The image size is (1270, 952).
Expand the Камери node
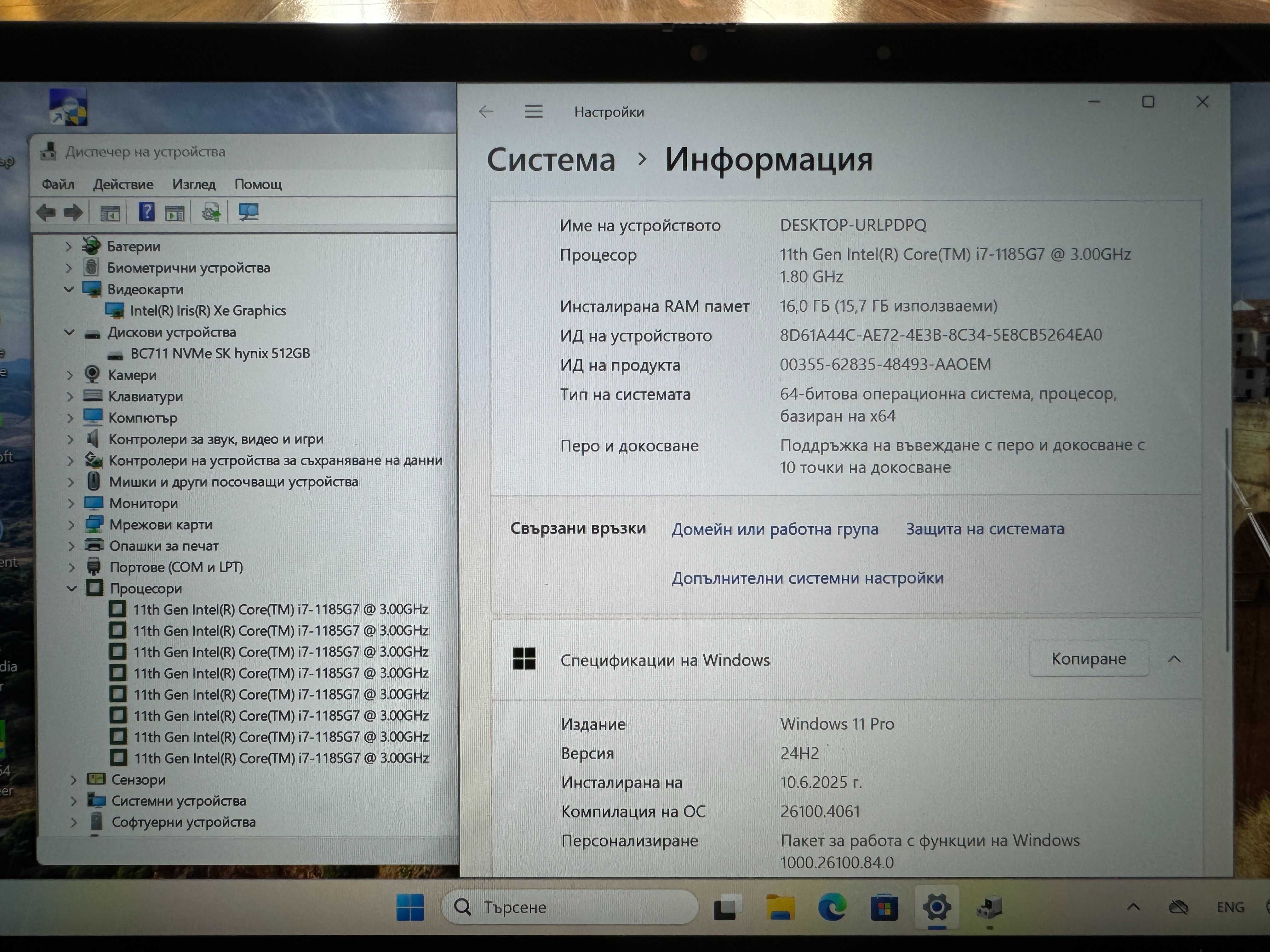(70, 375)
